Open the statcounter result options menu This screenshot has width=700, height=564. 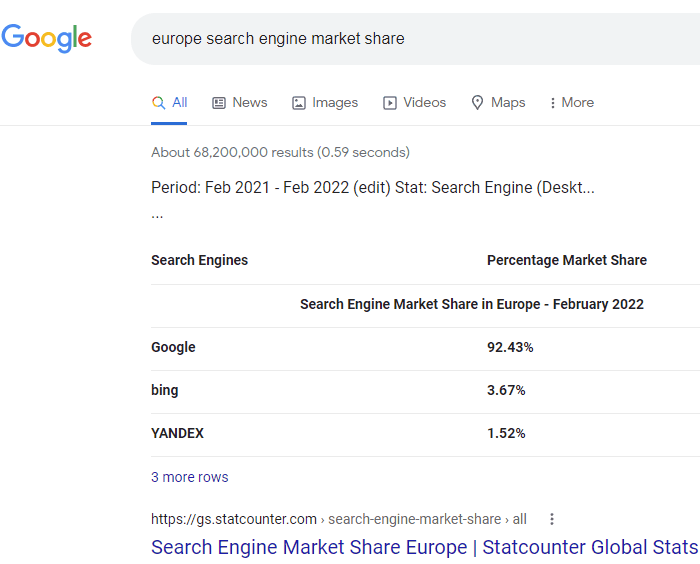(x=551, y=519)
